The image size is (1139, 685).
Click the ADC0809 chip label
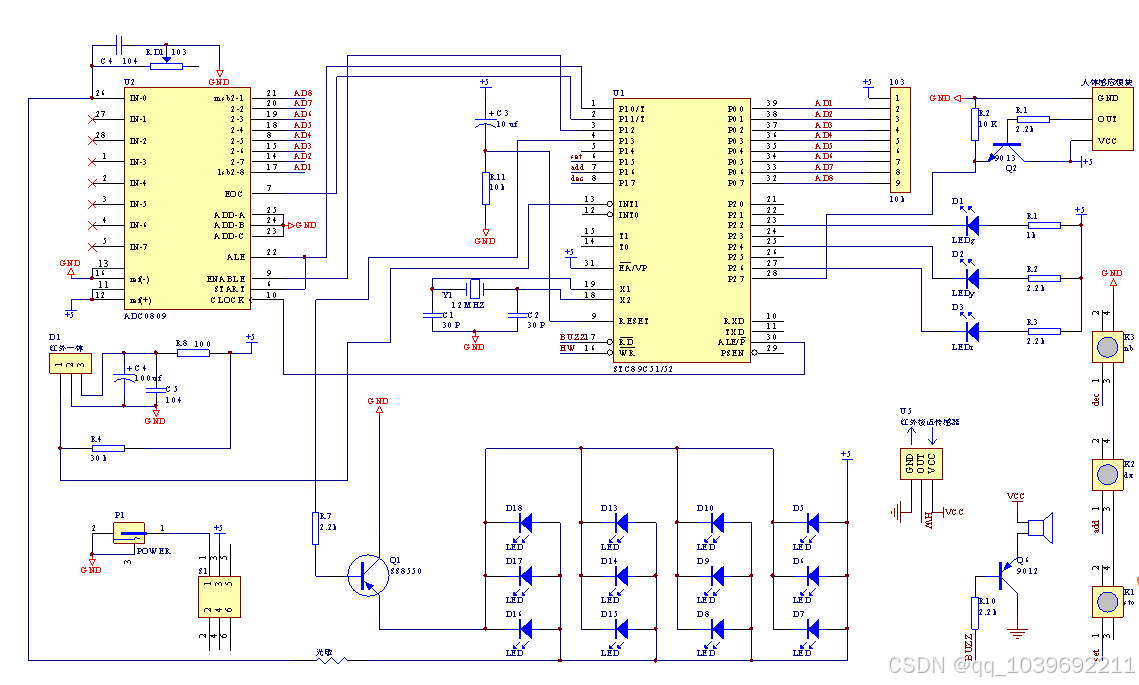coord(145,316)
